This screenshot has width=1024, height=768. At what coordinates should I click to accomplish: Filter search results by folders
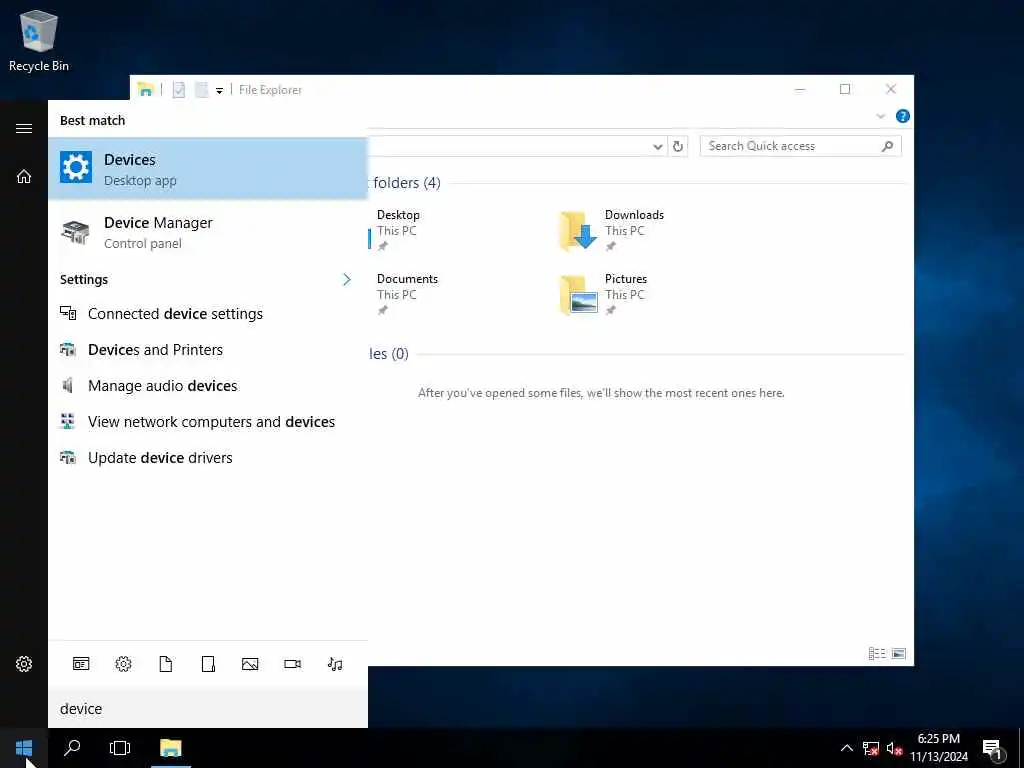coord(208,664)
